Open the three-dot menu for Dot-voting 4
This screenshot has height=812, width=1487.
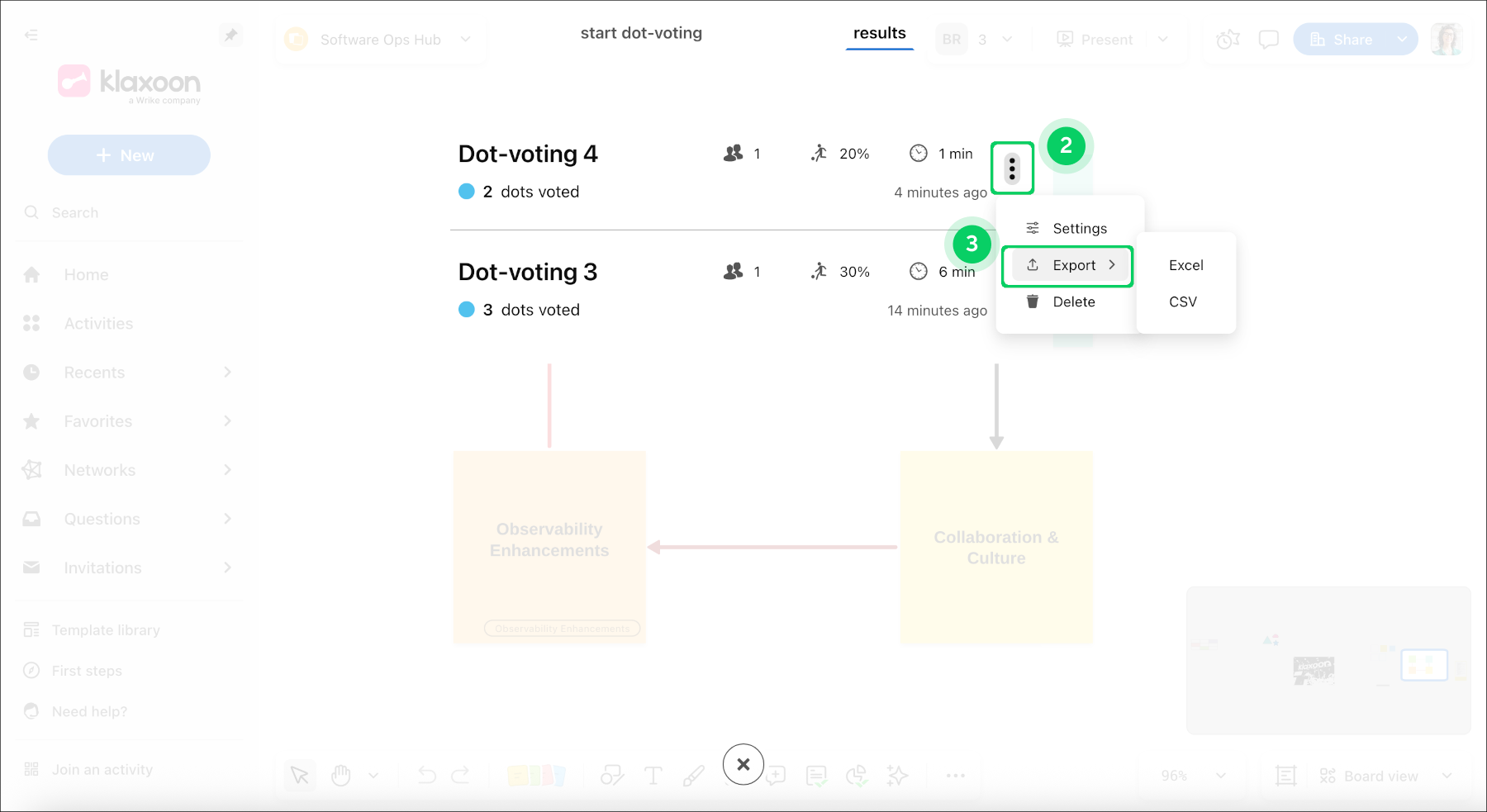coord(1012,169)
